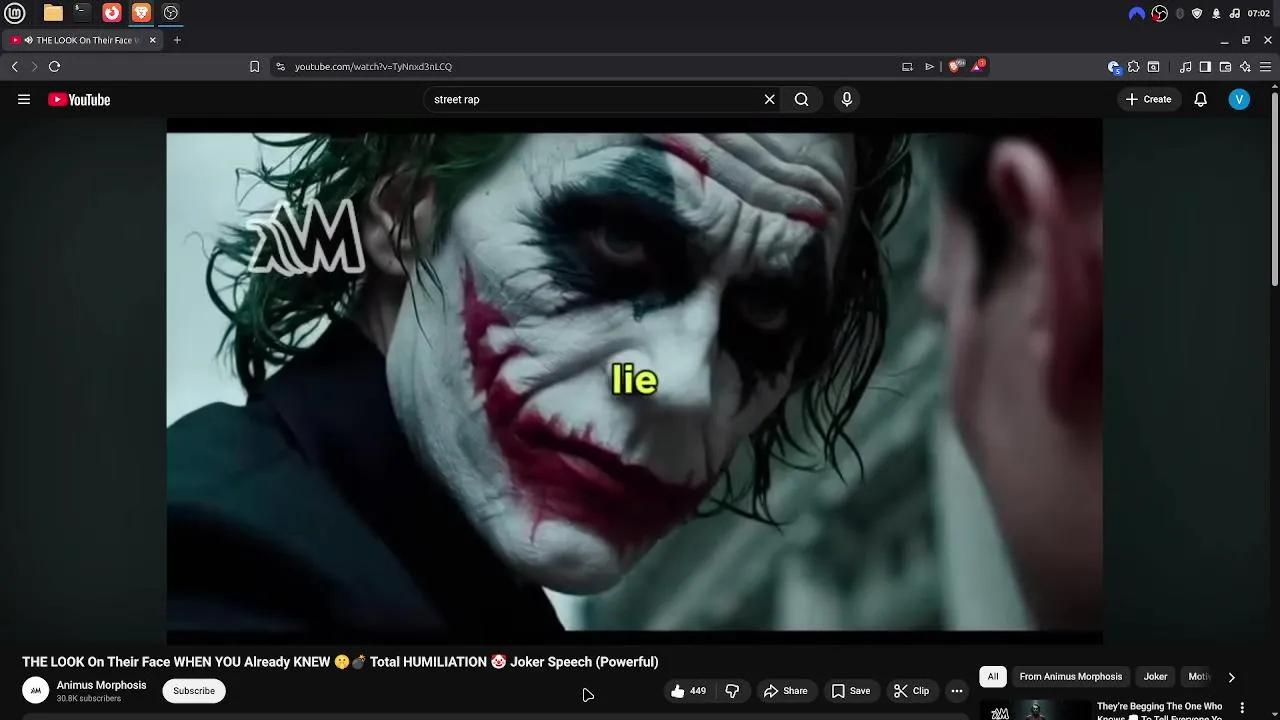Select the All filter chip
This screenshot has width=1280, height=720.
[993, 677]
